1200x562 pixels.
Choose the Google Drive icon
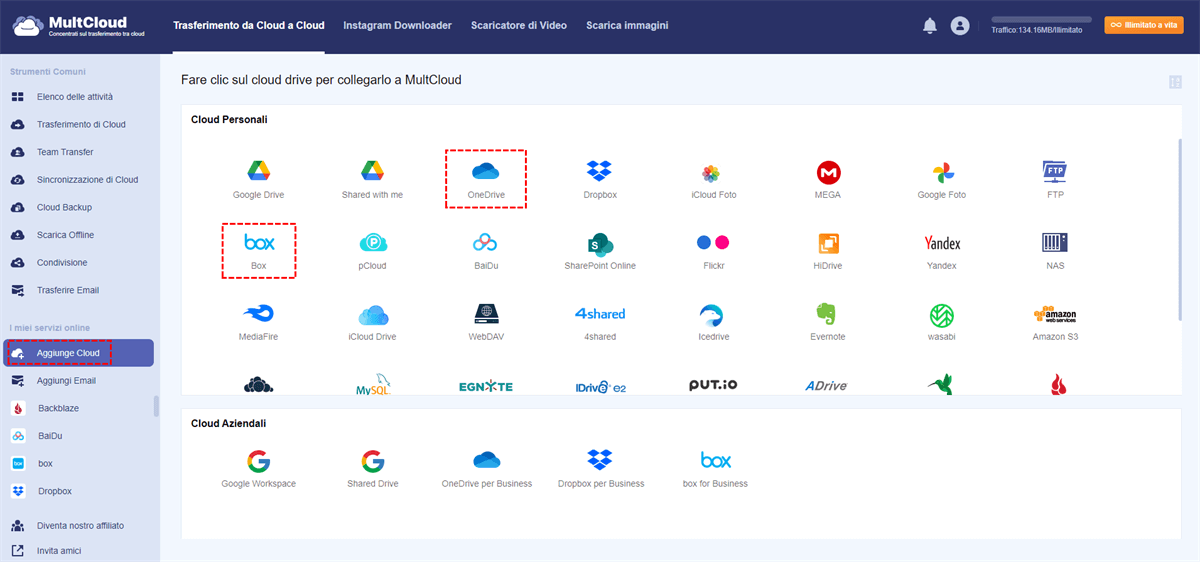tap(259, 172)
